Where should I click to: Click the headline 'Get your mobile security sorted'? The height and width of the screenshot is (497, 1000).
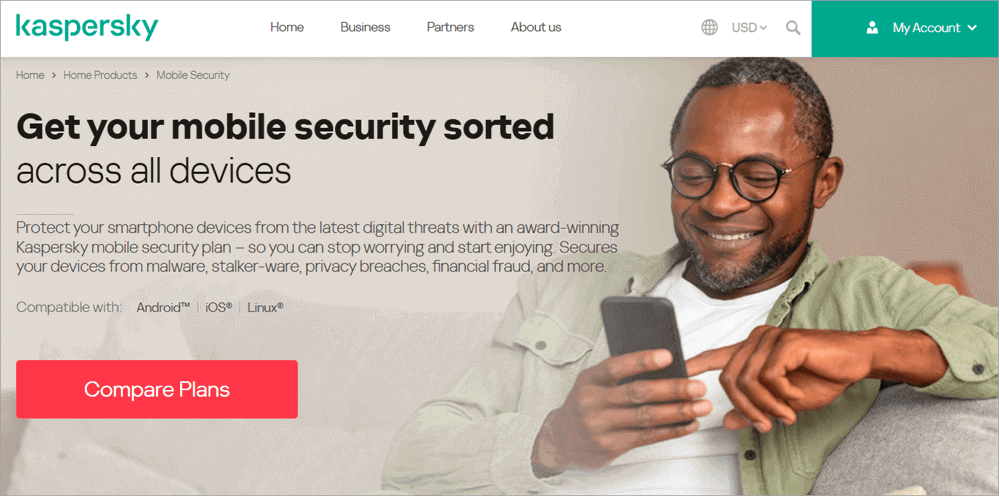coord(285,127)
